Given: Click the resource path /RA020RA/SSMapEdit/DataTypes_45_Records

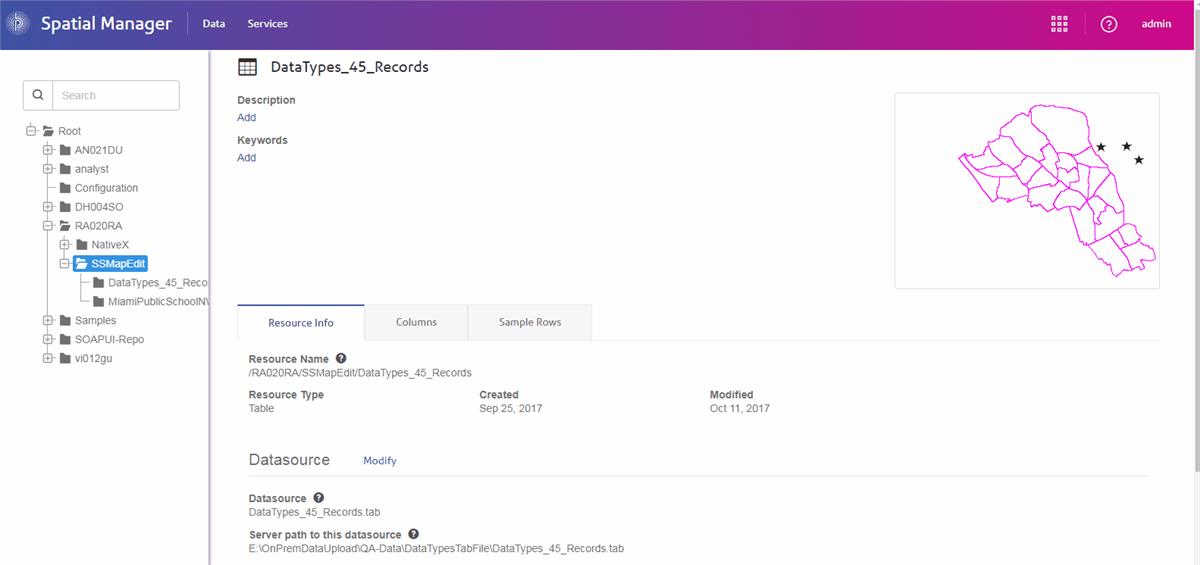Looking at the screenshot, I should (x=360, y=373).
